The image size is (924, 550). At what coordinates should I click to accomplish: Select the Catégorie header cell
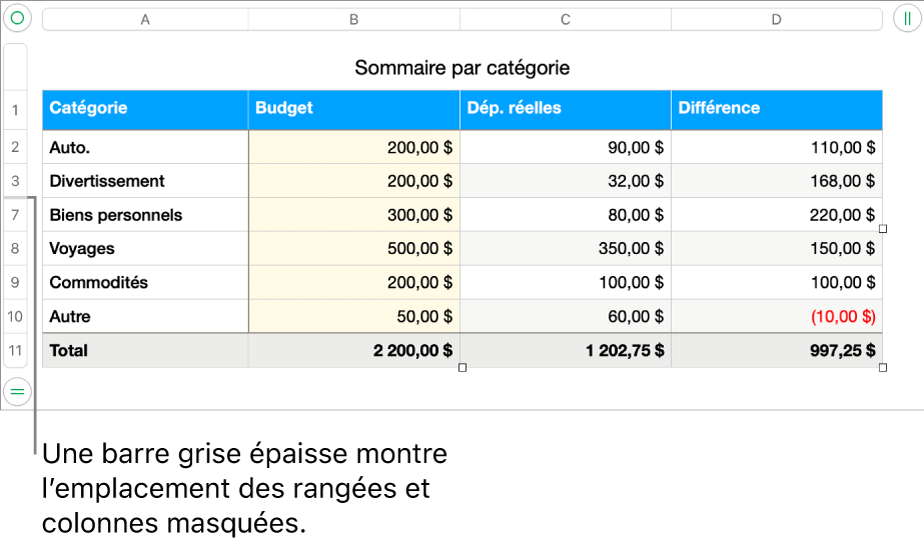[x=145, y=108]
